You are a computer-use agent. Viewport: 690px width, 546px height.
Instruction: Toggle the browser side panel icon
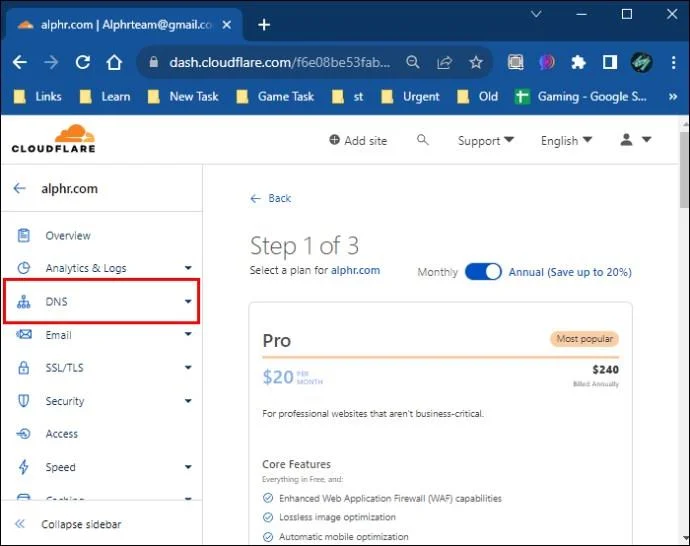coord(609,62)
